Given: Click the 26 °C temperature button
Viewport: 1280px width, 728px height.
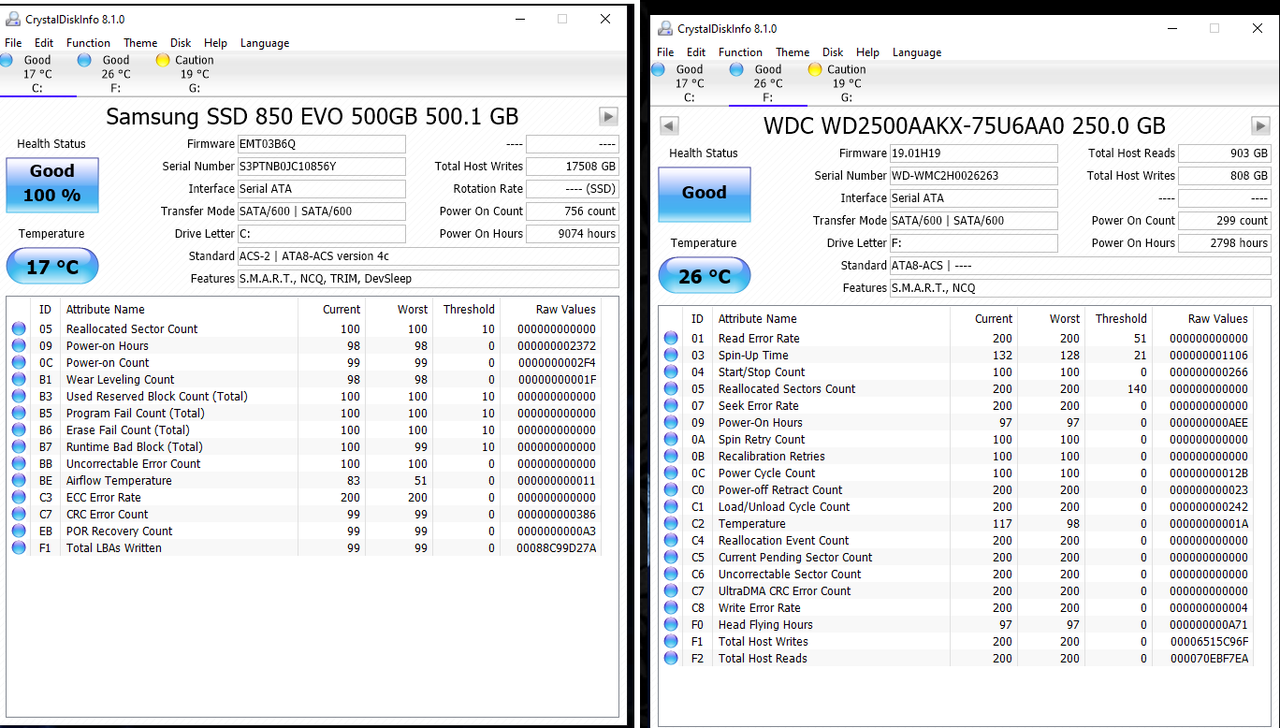Looking at the screenshot, I should [x=704, y=276].
